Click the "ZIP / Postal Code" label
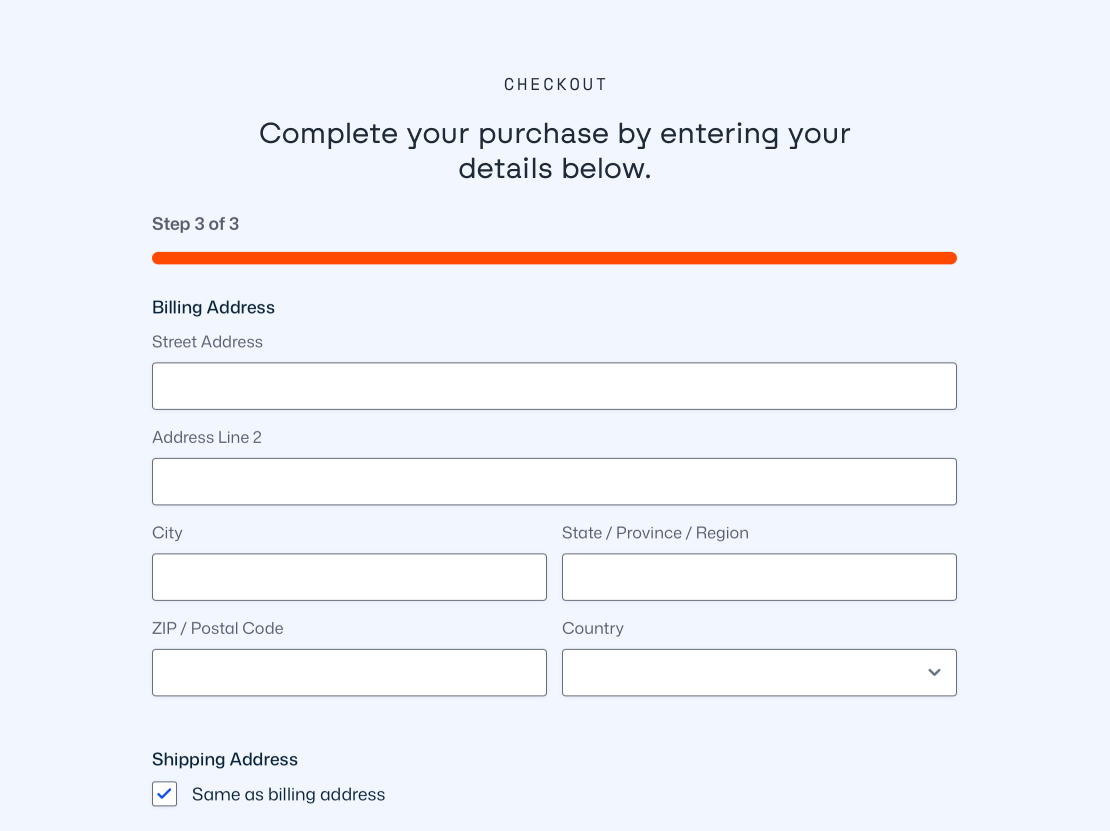This screenshot has height=831, width=1110. click(217, 628)
